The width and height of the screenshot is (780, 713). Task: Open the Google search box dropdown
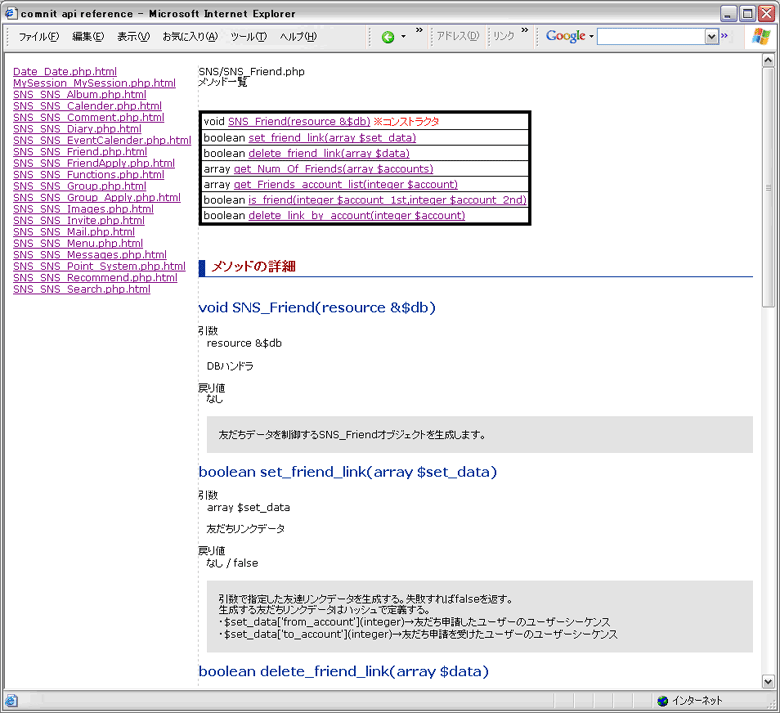pos(711,36)
